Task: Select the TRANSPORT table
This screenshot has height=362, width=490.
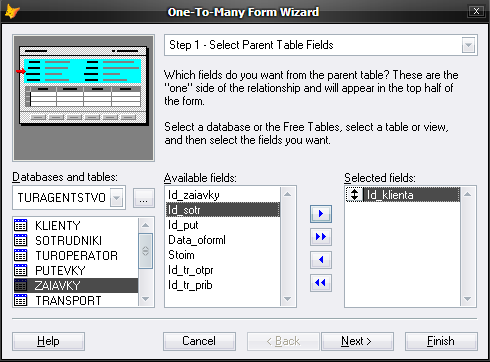Action: coord(76,300)
